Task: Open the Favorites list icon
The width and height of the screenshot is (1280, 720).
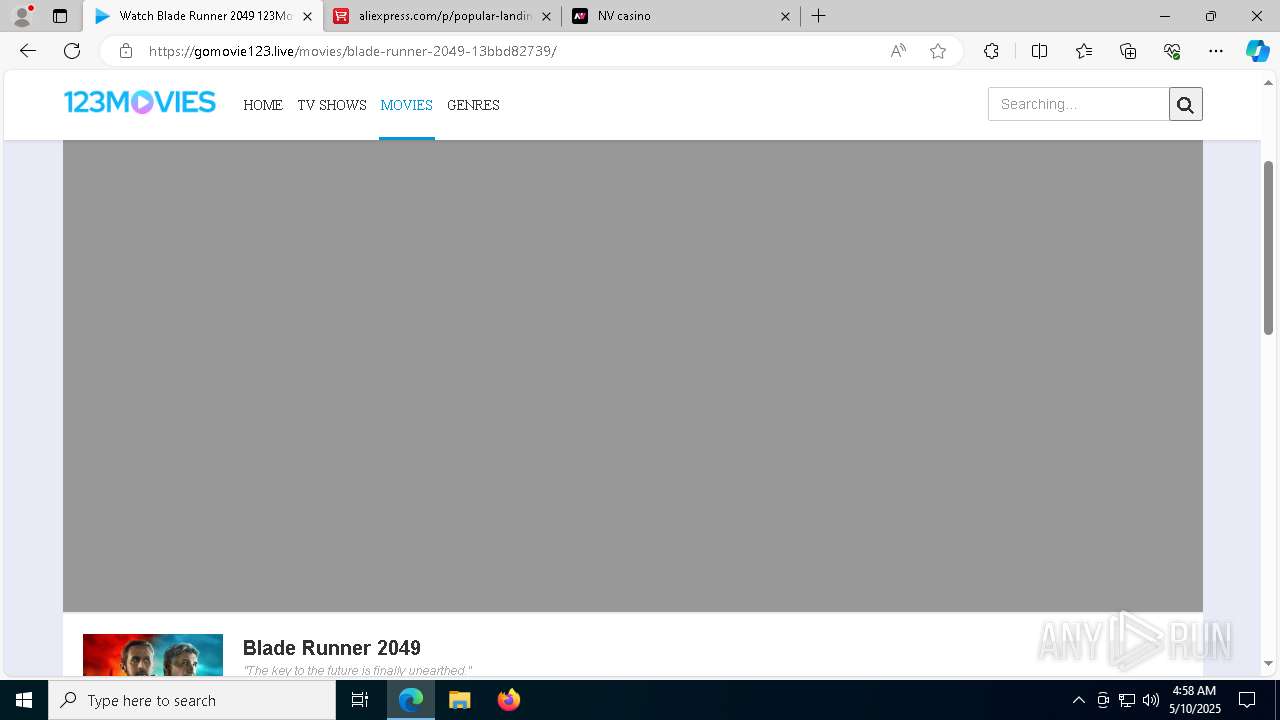Action: [x=1084, y=51]
